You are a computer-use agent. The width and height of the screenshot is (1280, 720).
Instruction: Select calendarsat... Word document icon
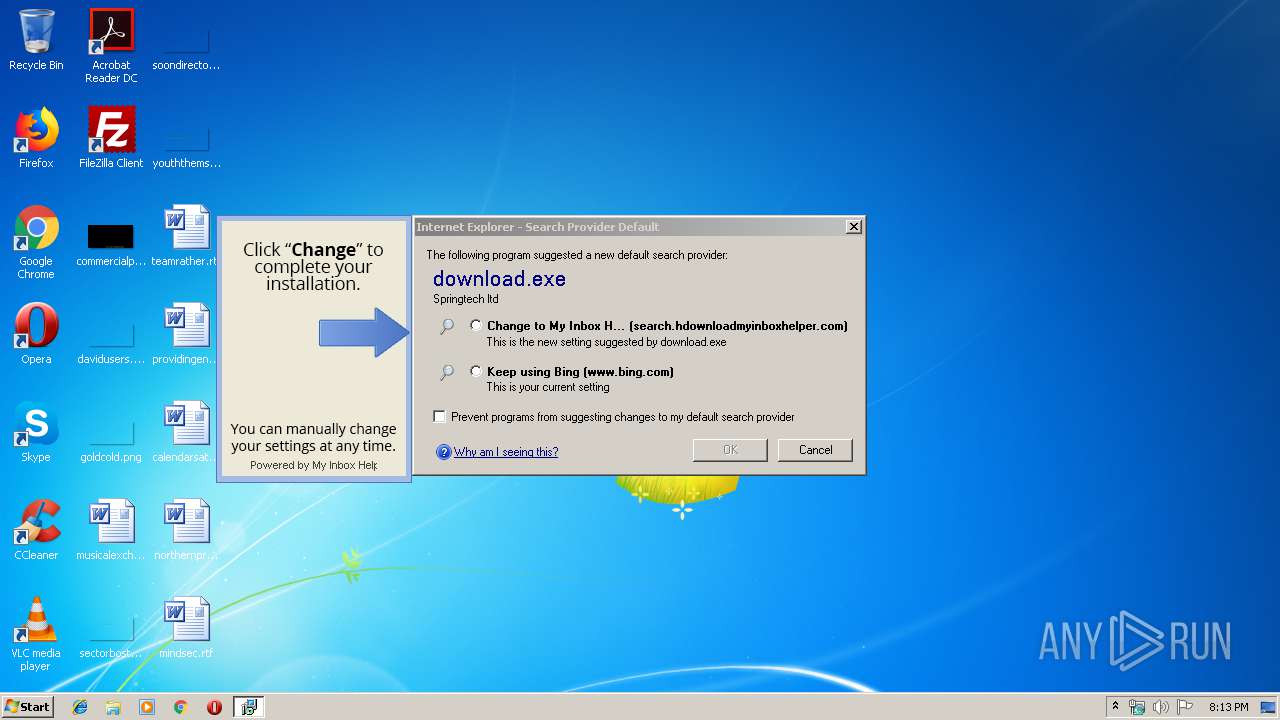[x=186, y=432]
